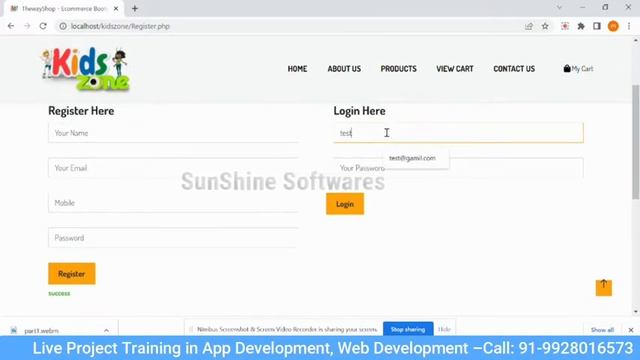The height and width of the screenshot is (360, 640).
Task: Open a new browser tab
Action: point(135,8)
